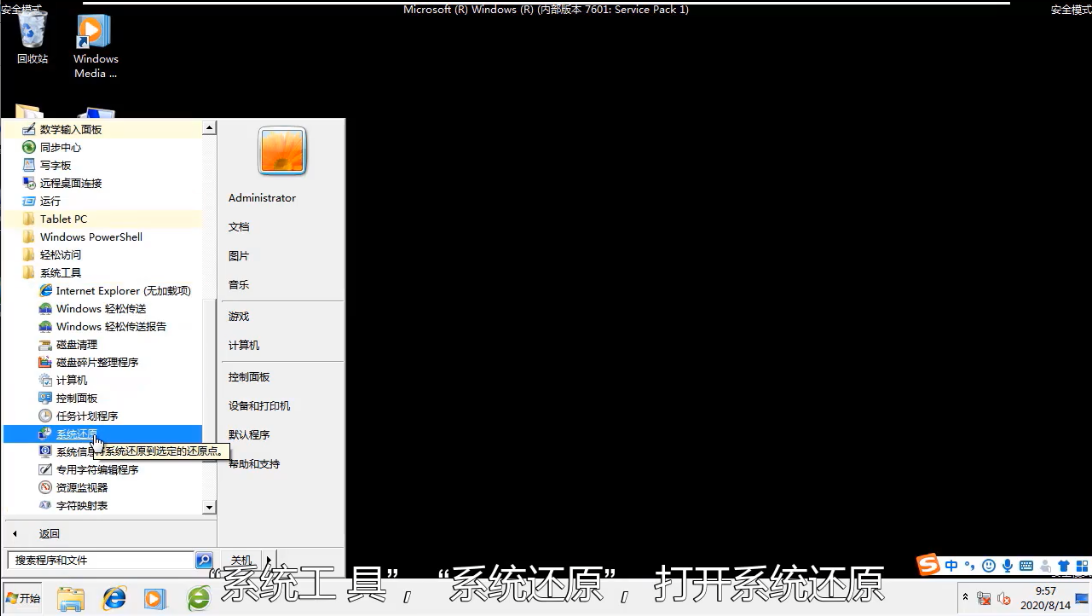
Task: Launch 系统还原 highlighted entry
Action: tap(102, 434)
